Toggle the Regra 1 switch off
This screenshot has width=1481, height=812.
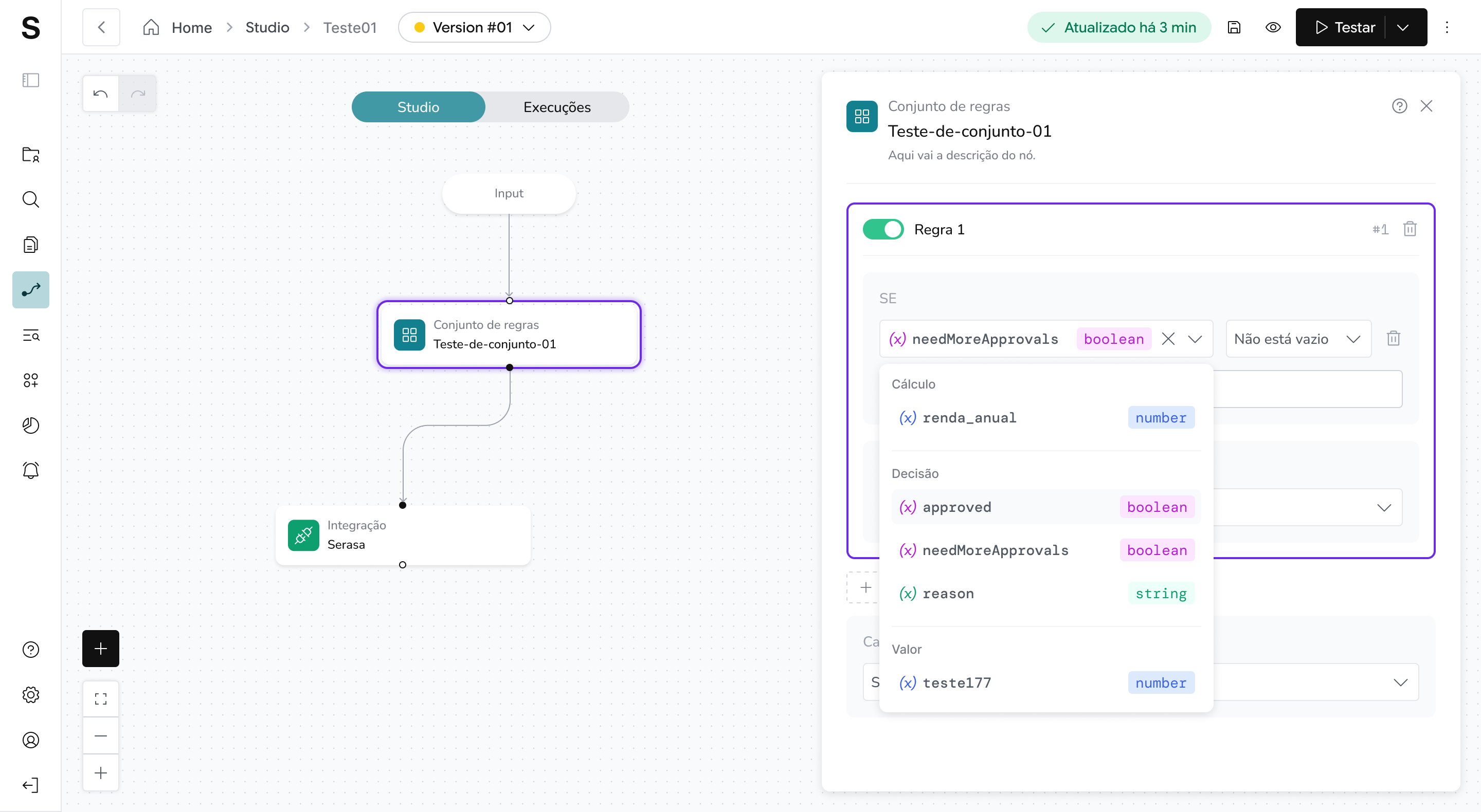tap(882, 229)
